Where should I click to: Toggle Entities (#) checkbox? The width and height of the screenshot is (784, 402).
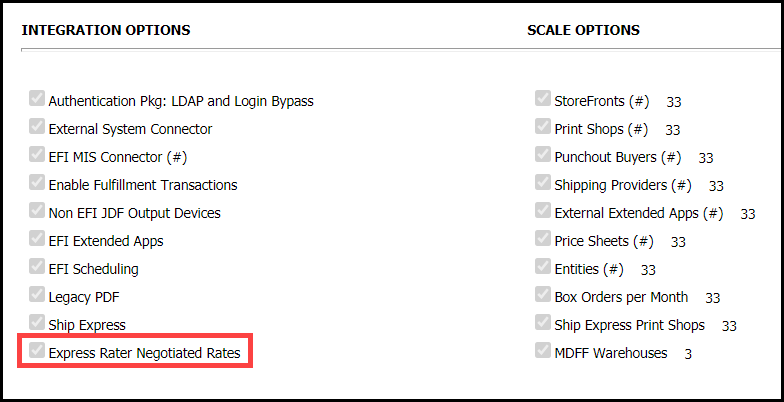point(543,267)
